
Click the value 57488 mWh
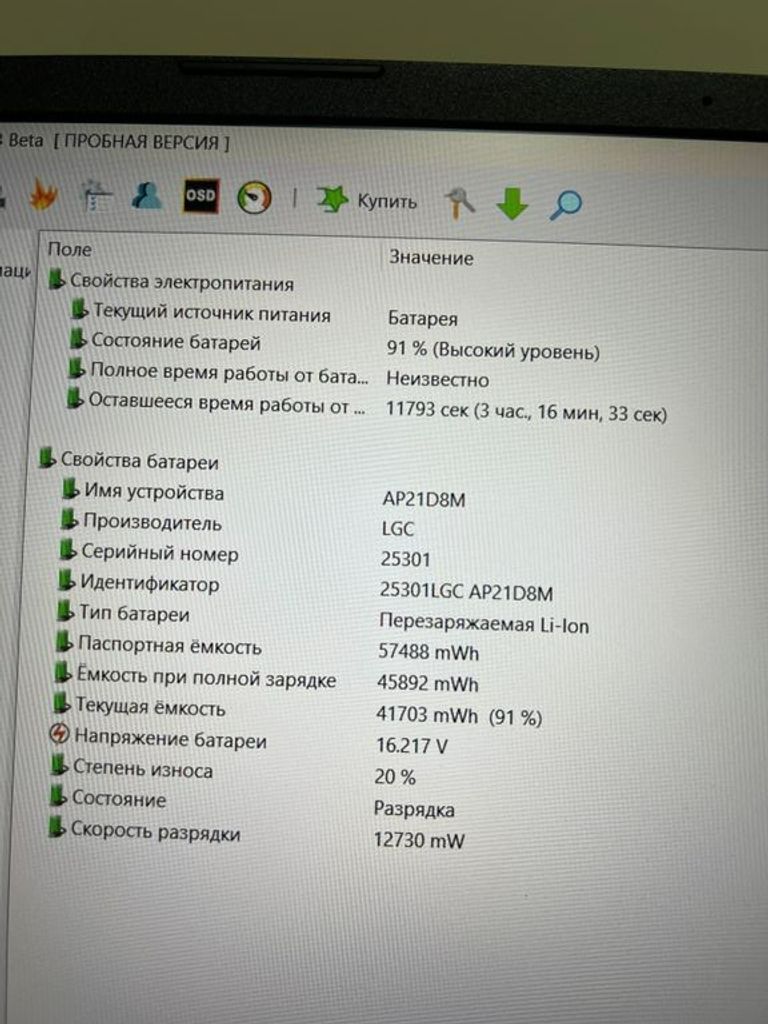click(428, 652)
